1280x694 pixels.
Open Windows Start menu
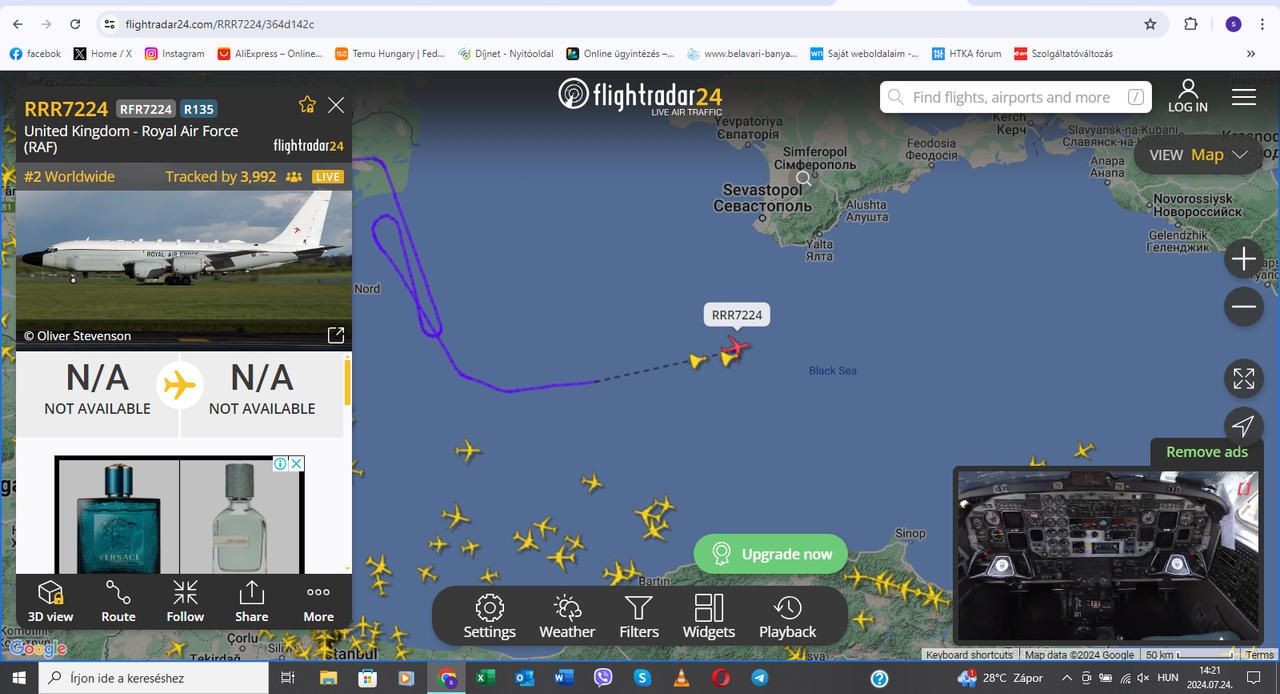click(19, 678)
